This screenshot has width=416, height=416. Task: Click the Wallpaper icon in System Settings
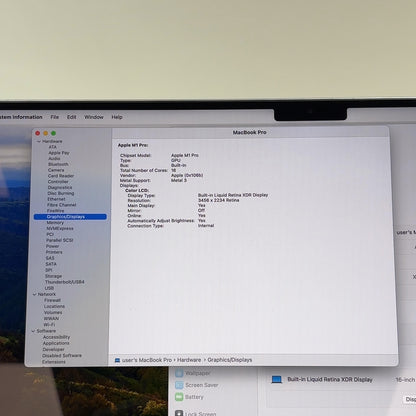click(x=179, y=373)
